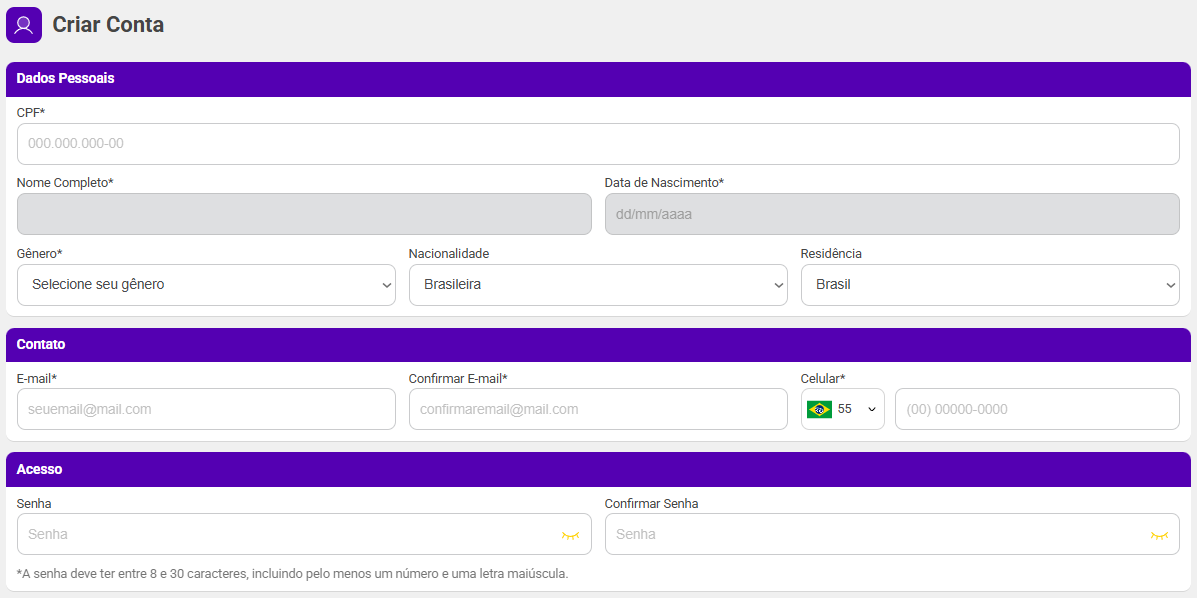Click the Brazil flag icon
The width and height of the screenshot is (1197, 598).
pyautogui.click(x=819, y=409)
